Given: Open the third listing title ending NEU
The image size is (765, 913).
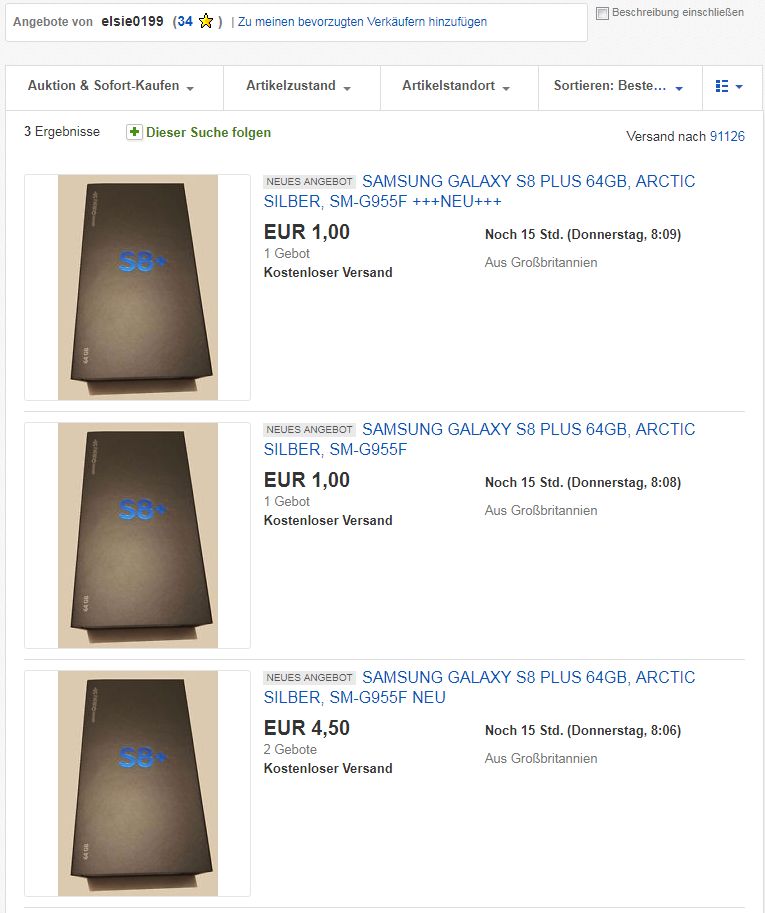Looking at the screenshot, I should 479,687.
